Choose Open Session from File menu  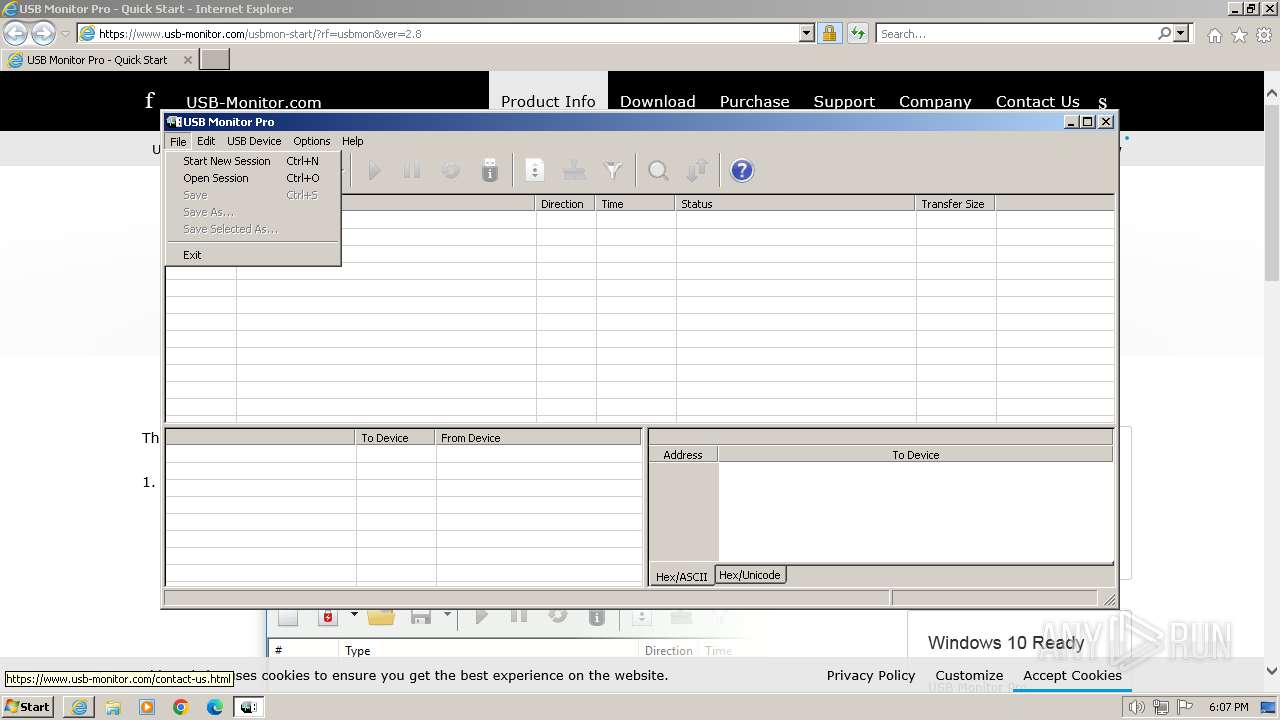point(253,178)
